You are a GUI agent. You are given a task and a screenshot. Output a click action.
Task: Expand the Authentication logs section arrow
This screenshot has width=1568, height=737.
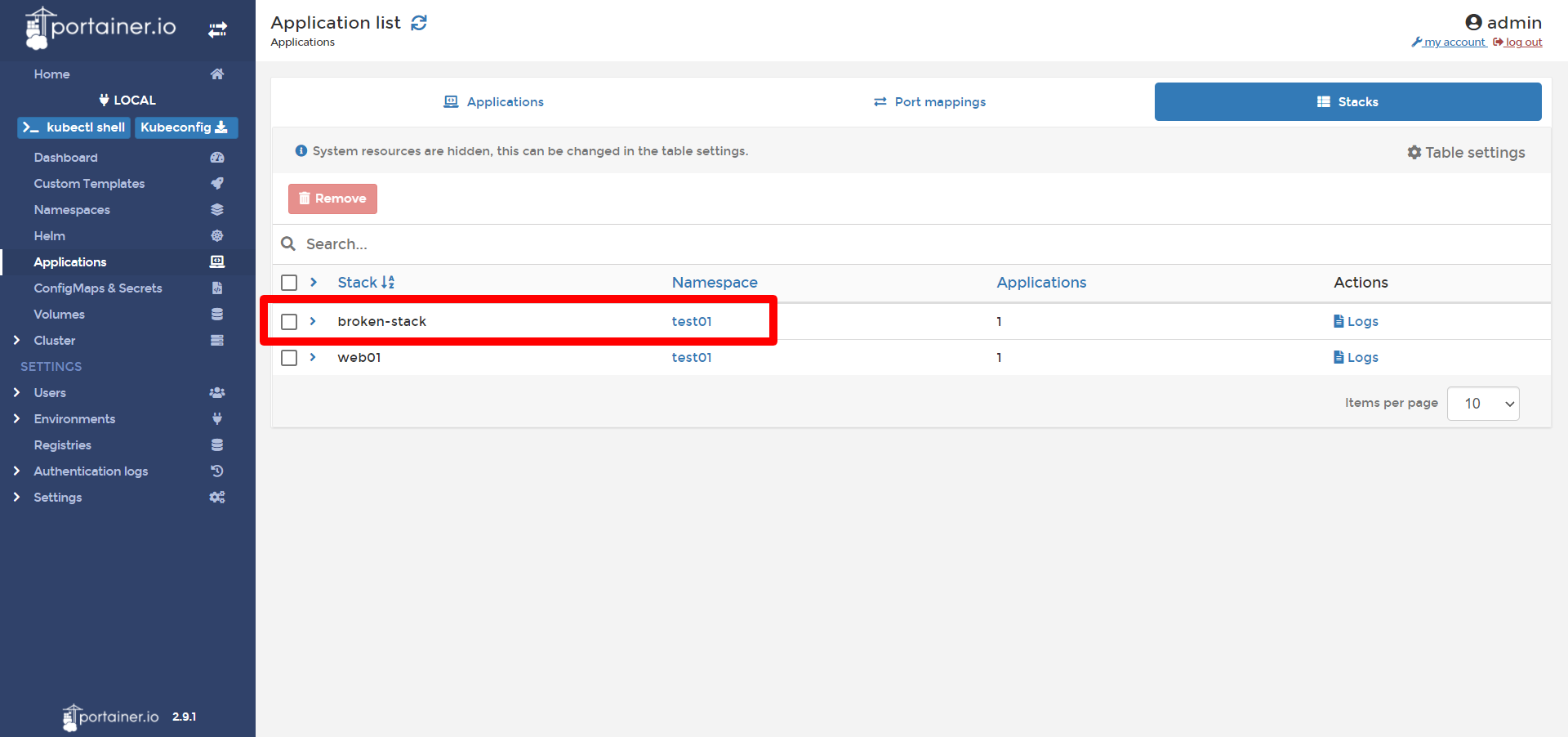16,471
